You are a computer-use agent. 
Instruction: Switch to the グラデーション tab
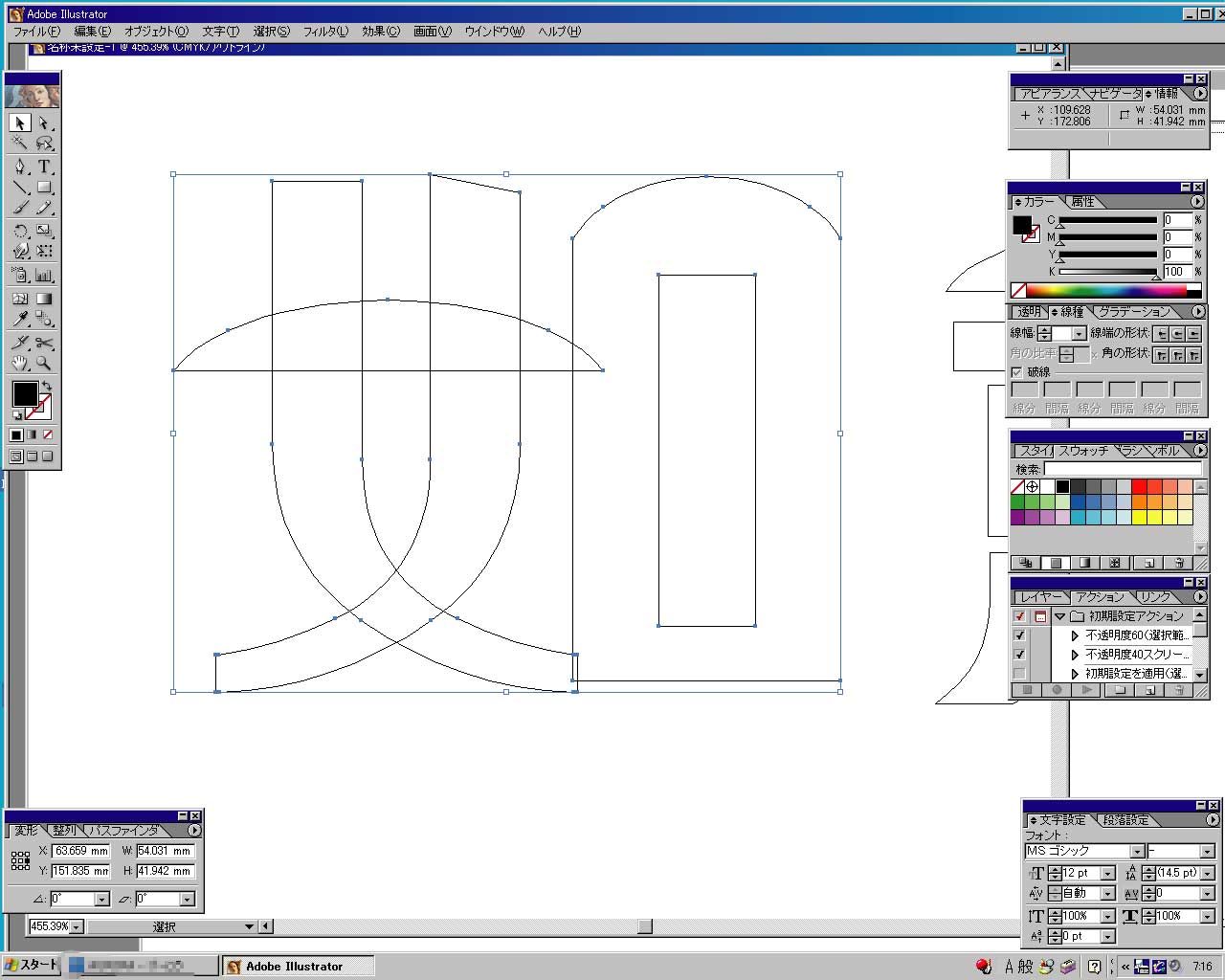click(x=1134, y=312)
